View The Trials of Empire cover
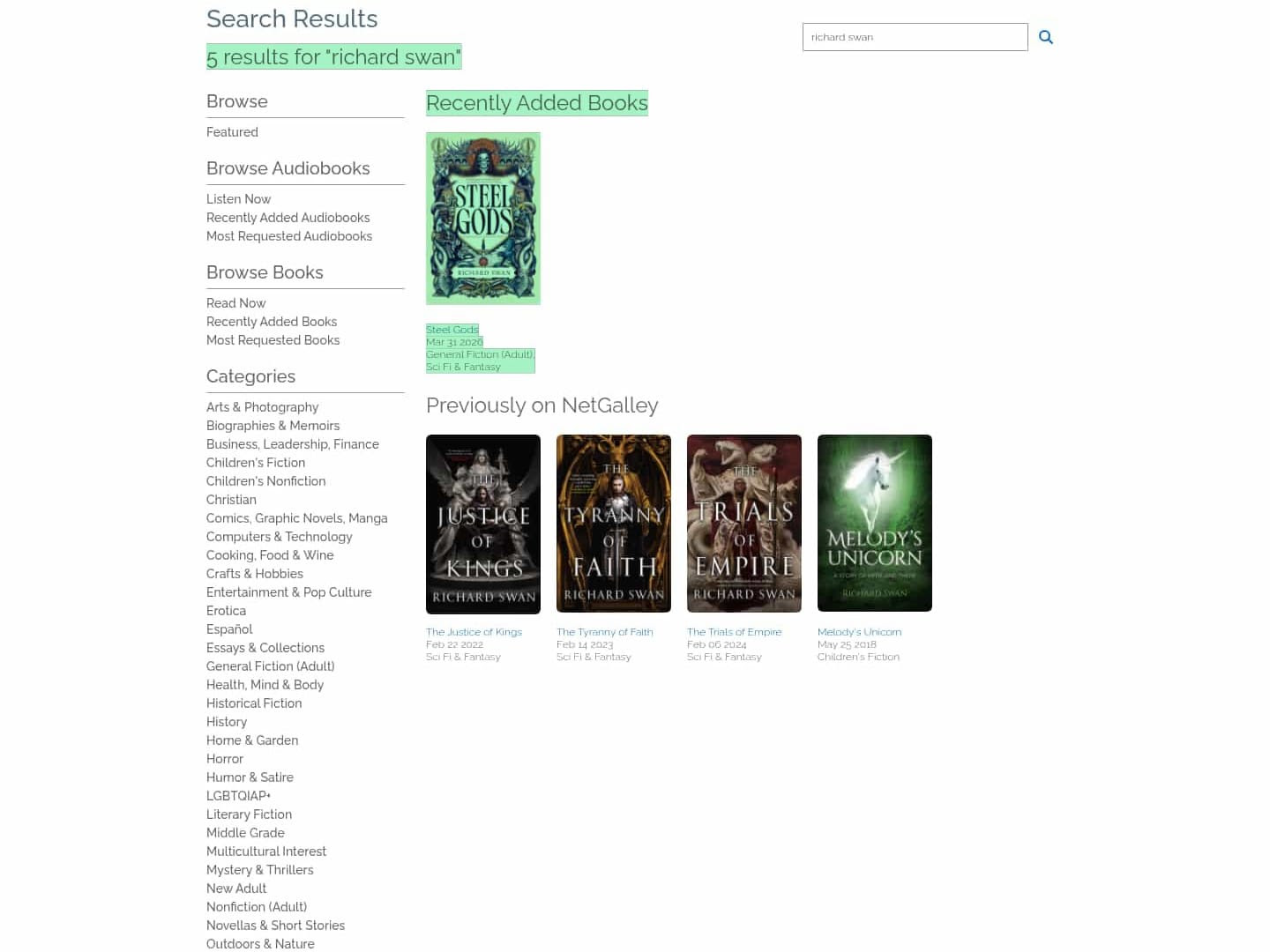The image size is (1270, 952). [x=744, y=524]
